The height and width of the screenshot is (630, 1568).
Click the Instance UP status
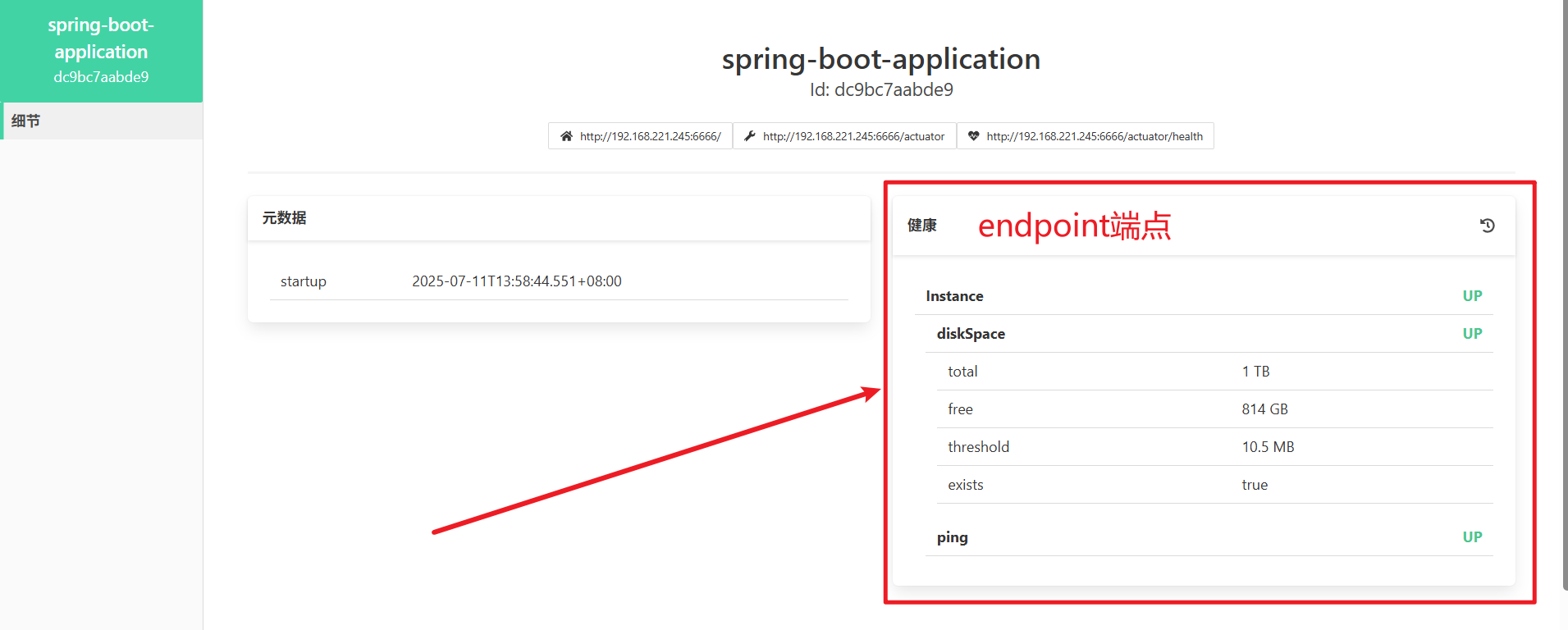point(1472,296)
